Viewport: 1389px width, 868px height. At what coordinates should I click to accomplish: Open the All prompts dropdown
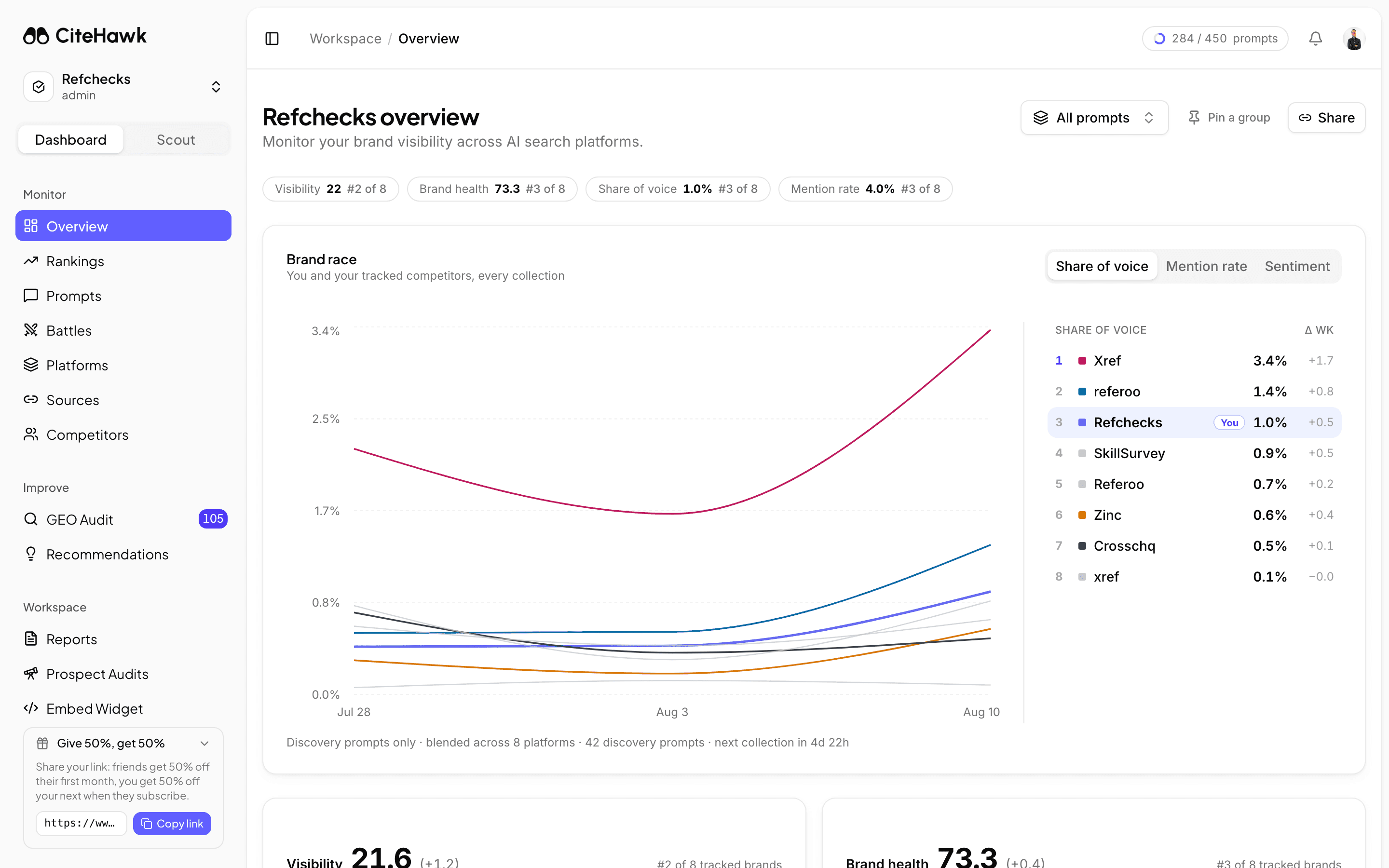pos(1094,118)
